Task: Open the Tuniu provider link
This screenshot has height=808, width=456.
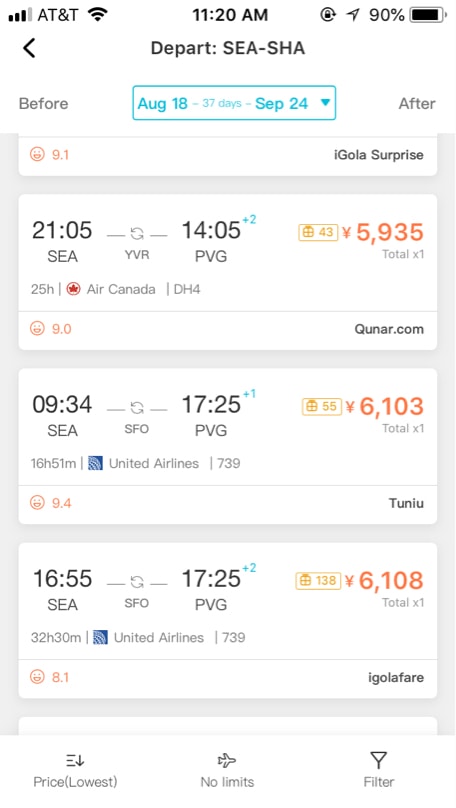Action: pyautogui.click(x=406, y=503)
